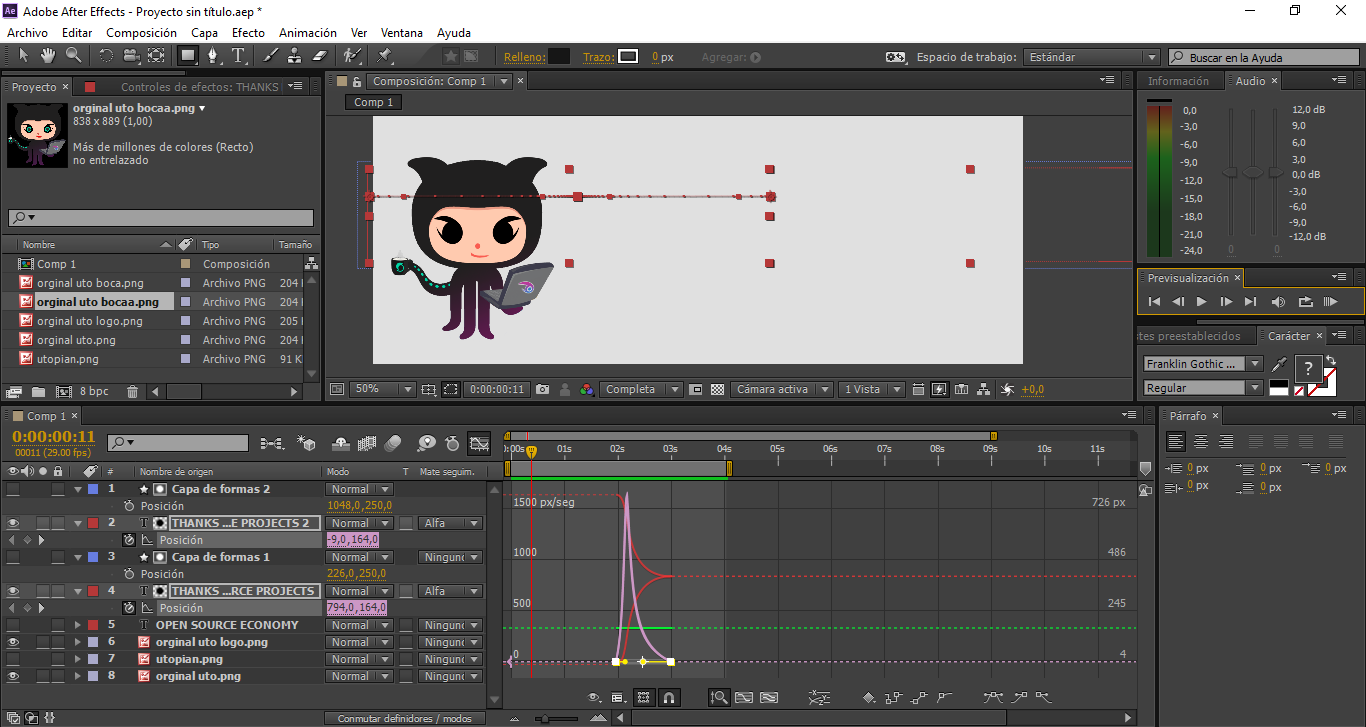Click Conmutar definidores / modos button
The width and height of the screenshot is (1366, 727).
point(405,718)
